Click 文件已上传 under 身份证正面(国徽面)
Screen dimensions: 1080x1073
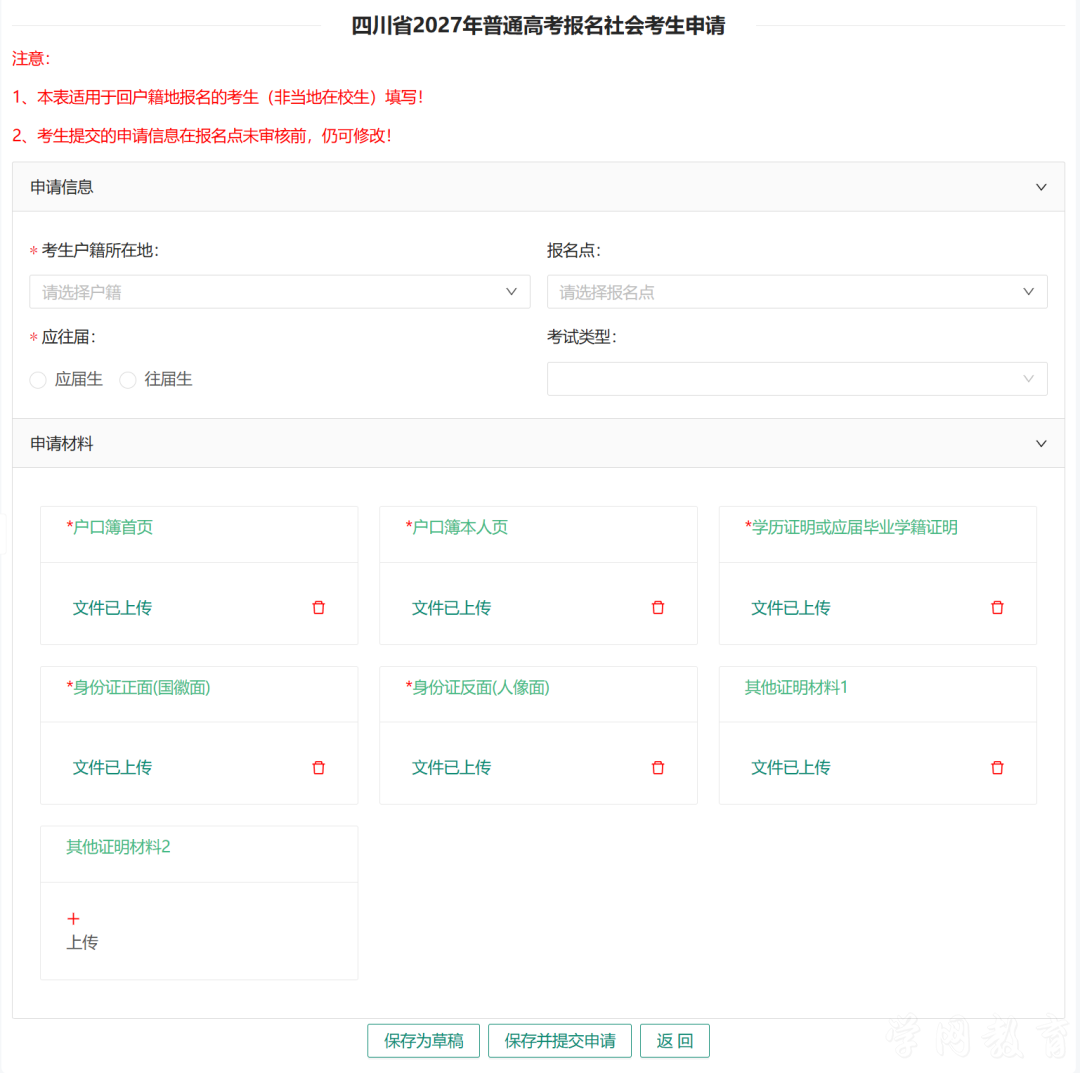112,767
